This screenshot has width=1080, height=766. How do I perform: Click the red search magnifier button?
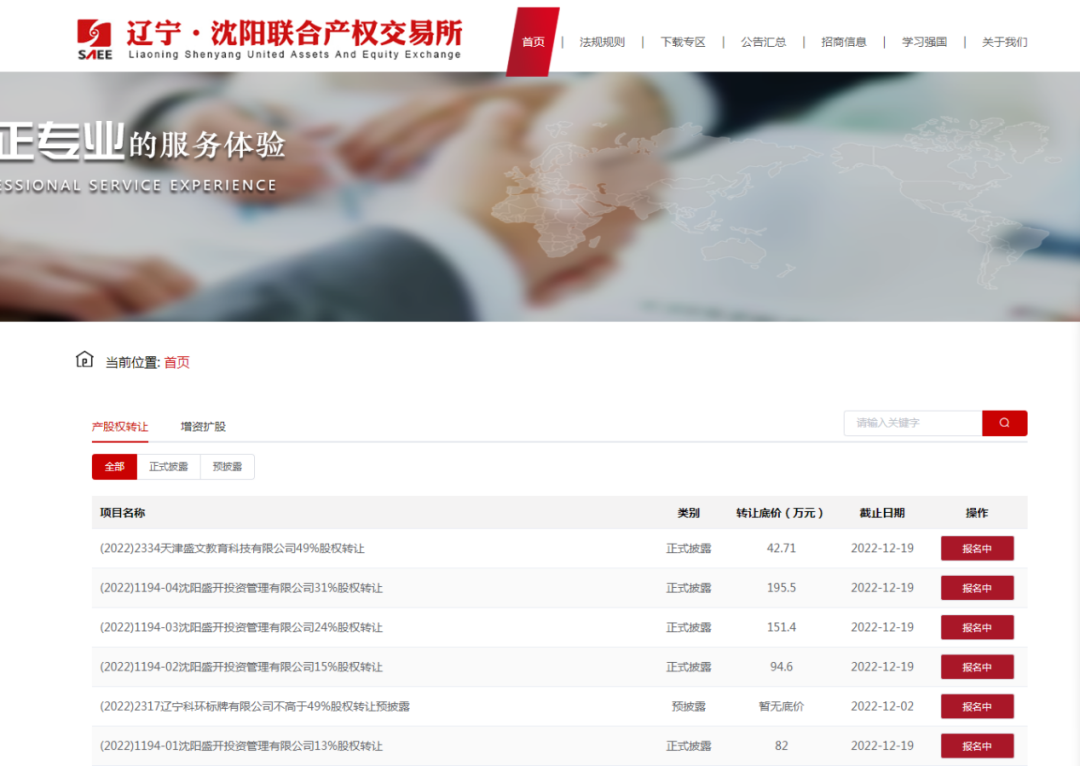coord(1004,423)
